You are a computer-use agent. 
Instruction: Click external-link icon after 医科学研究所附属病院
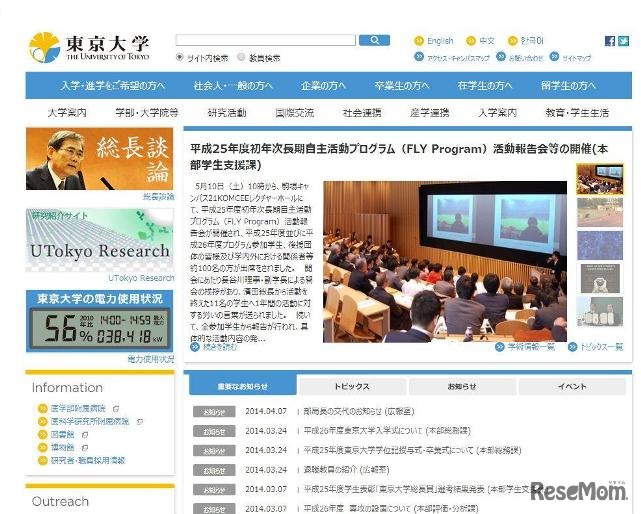[x=140, y=422]
